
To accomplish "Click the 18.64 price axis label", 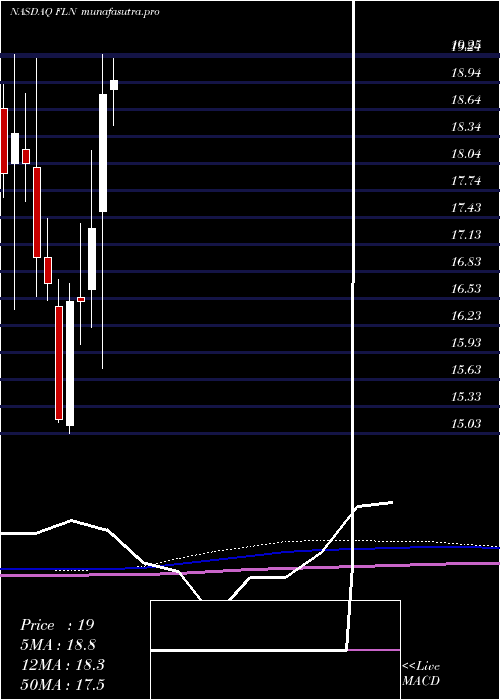I will click(x=466, y=100).
